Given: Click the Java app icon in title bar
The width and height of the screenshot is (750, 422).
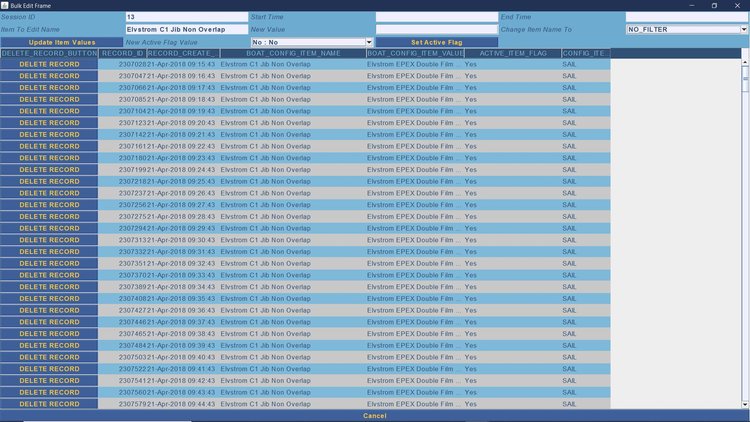Looking at the screenshot, I should coord(5,5).
